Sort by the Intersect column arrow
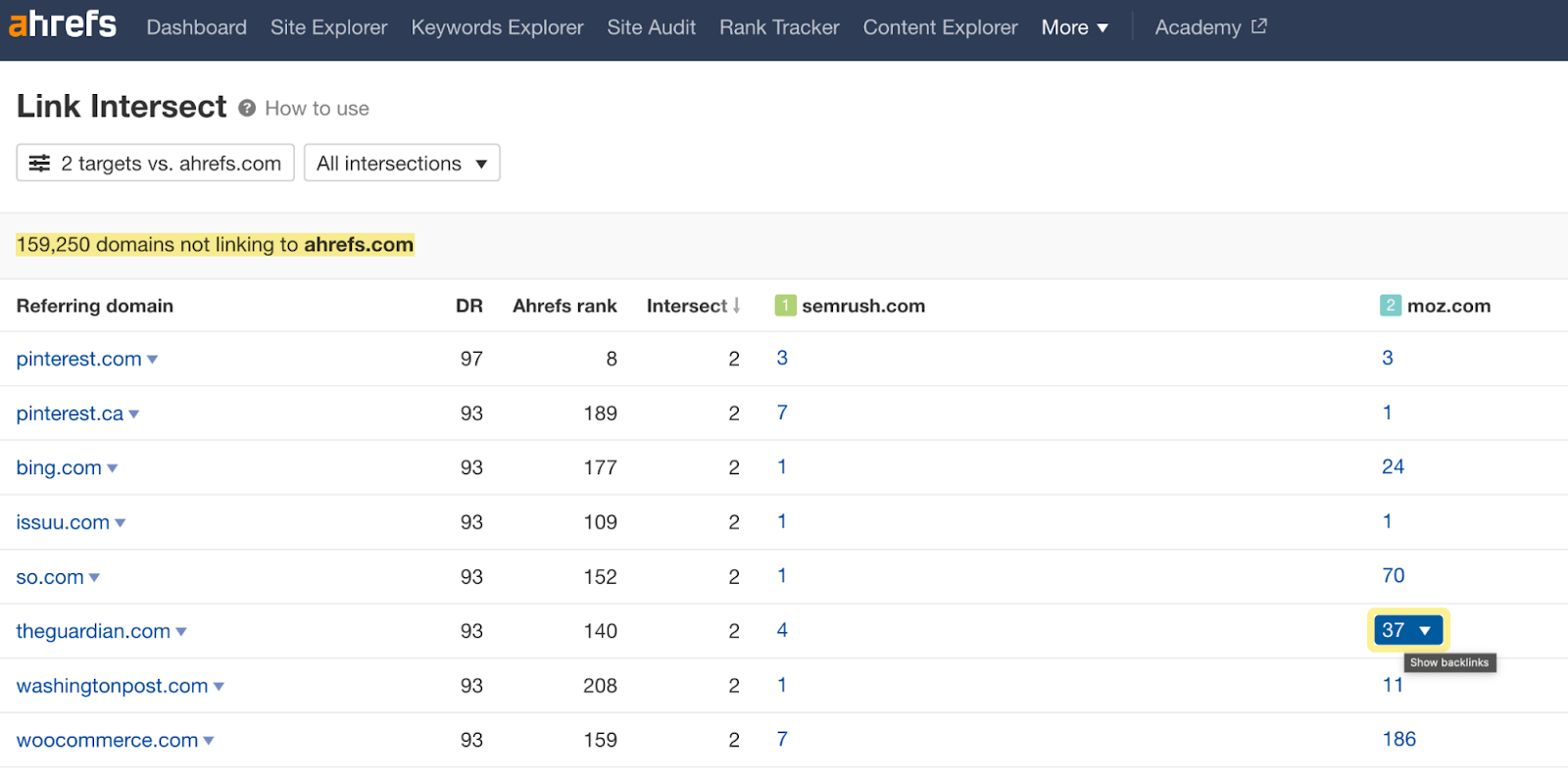 tap(736, 306)
